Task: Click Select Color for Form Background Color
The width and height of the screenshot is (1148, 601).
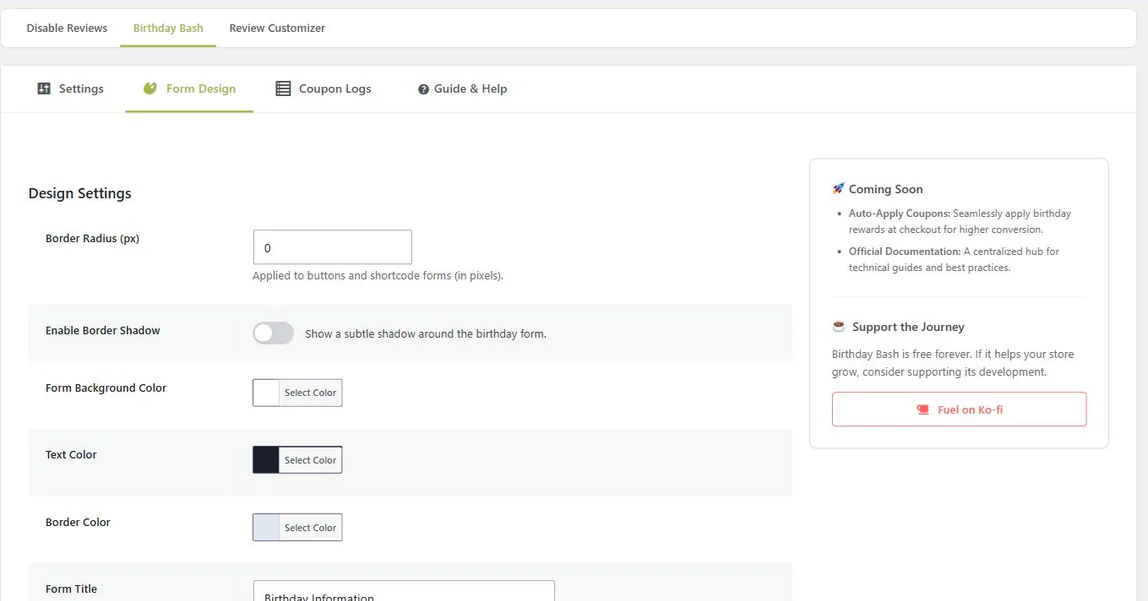Action: tap(310, 392)
